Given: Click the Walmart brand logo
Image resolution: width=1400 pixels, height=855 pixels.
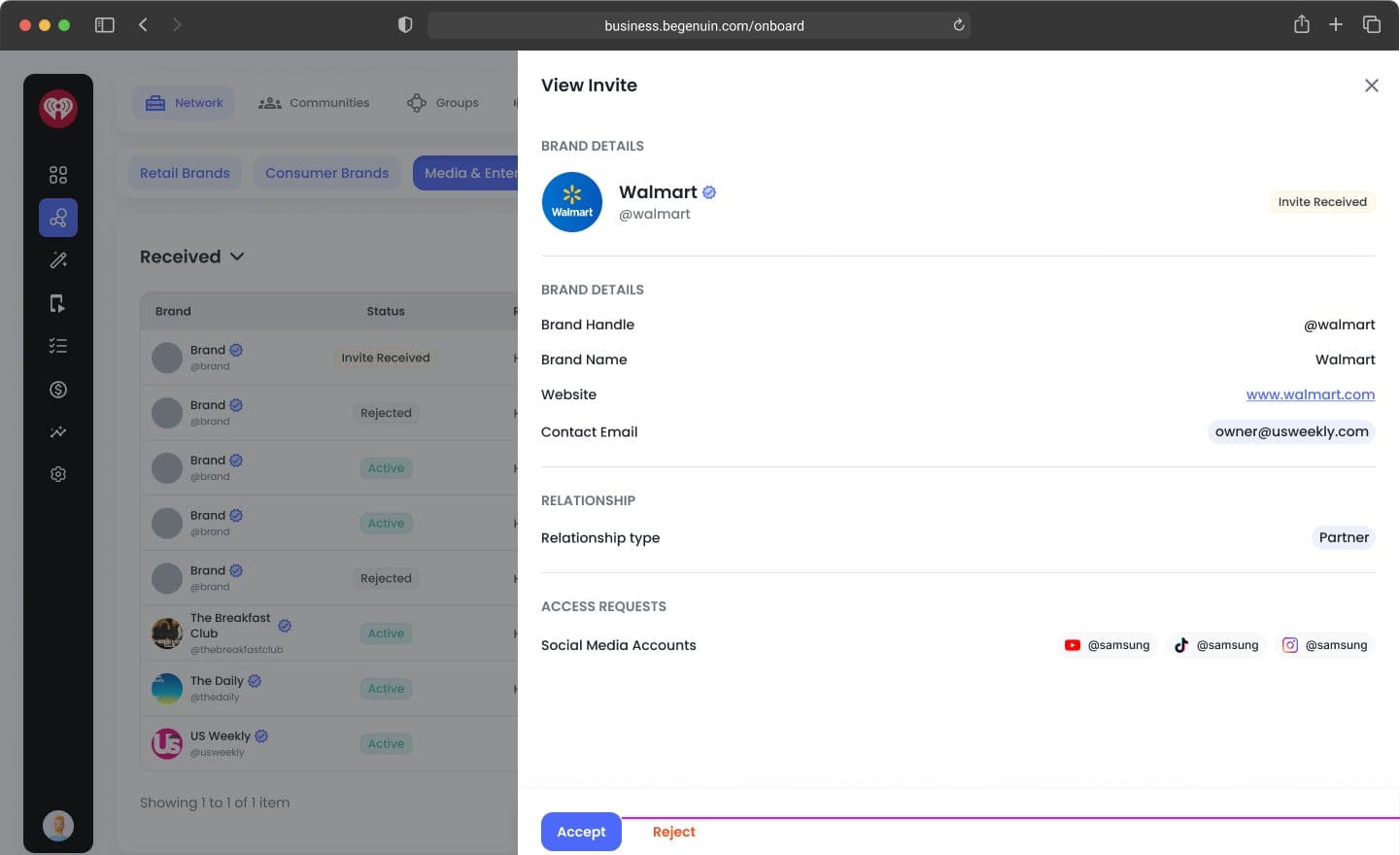Looking at the screenshot, I should point(572,202).
